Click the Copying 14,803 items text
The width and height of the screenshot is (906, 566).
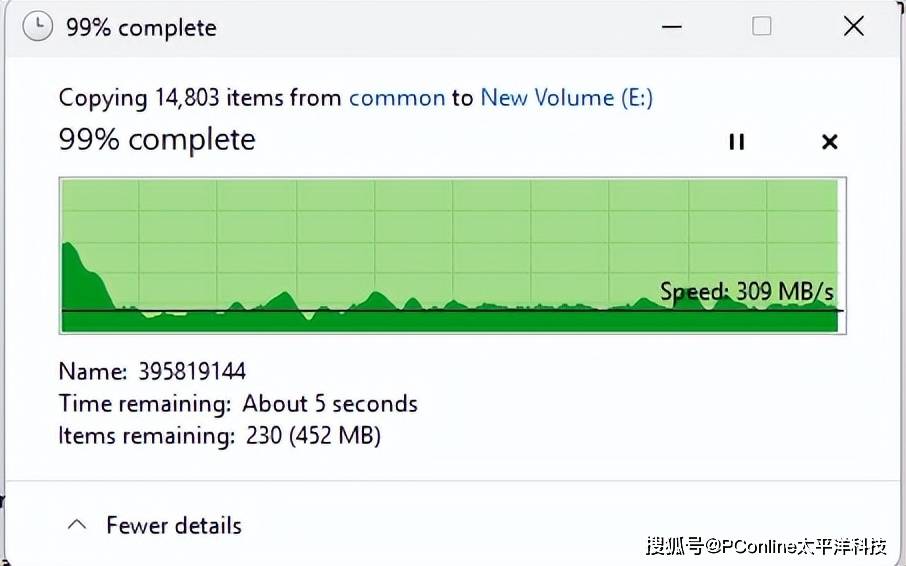click(200, 98)
